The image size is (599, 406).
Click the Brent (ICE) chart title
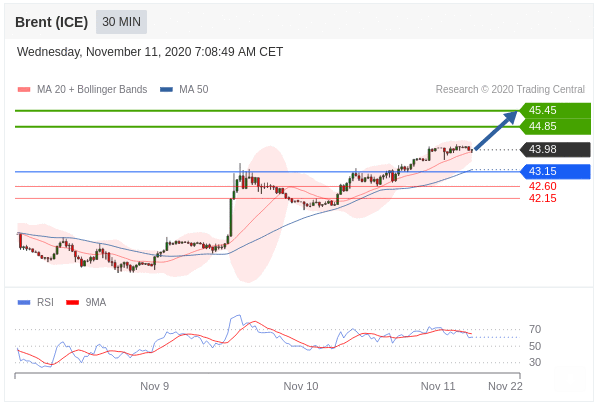click(x=52, y=22)
